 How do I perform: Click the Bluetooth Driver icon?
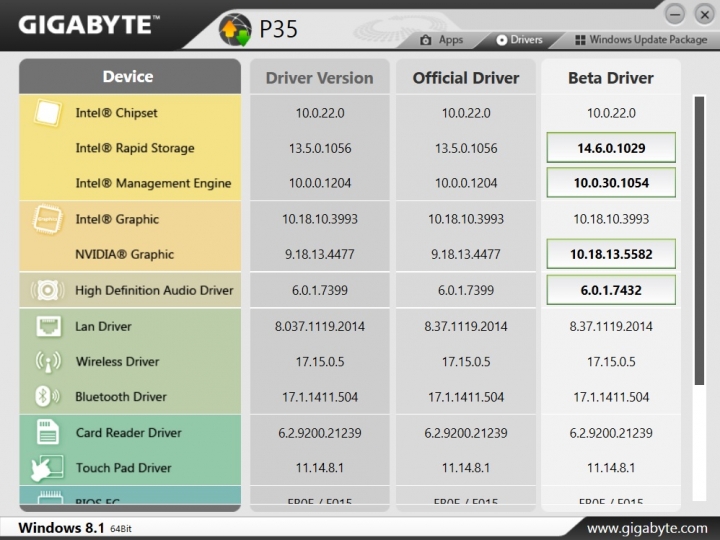click(x=47, y=397)
